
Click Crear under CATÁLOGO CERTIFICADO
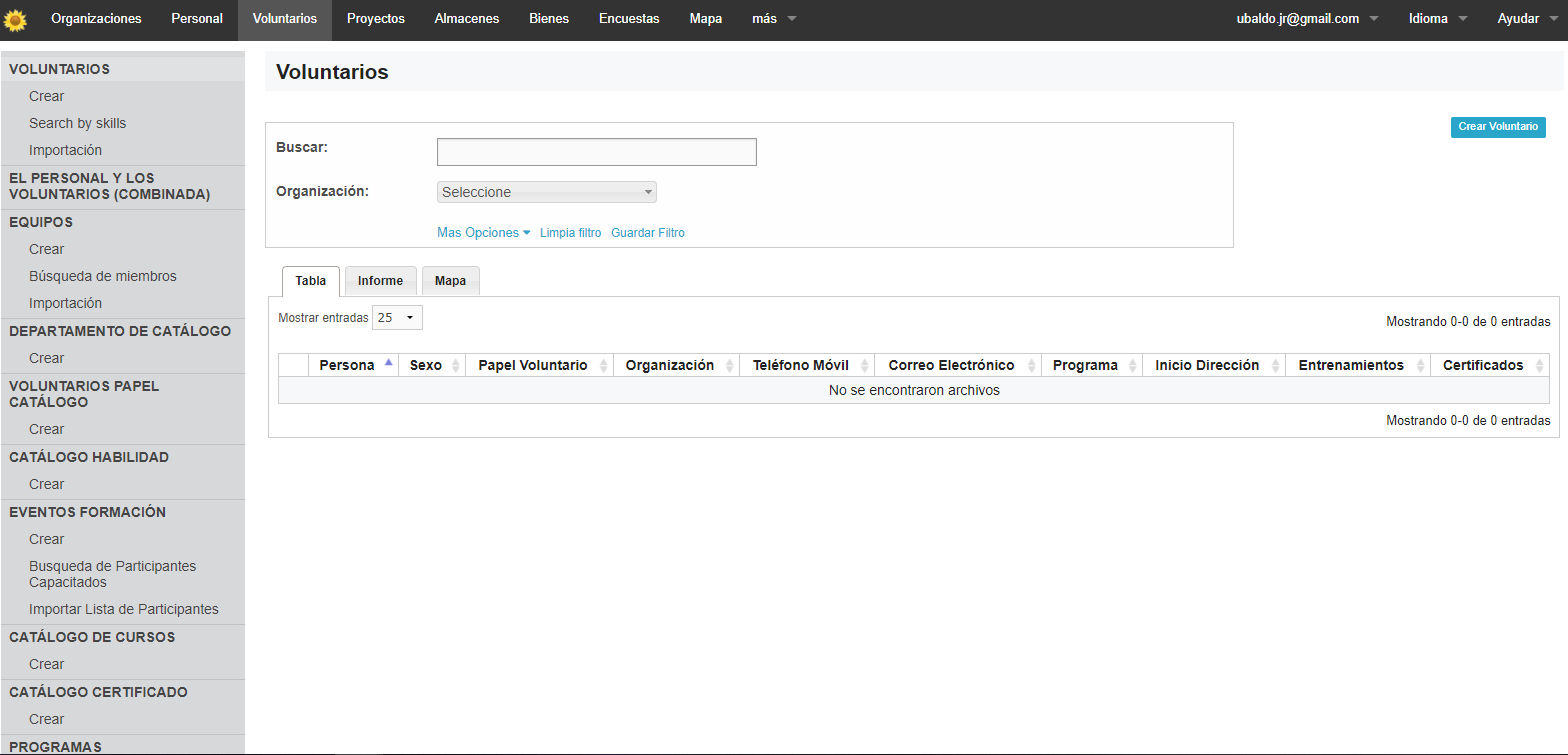pos(47,719)
